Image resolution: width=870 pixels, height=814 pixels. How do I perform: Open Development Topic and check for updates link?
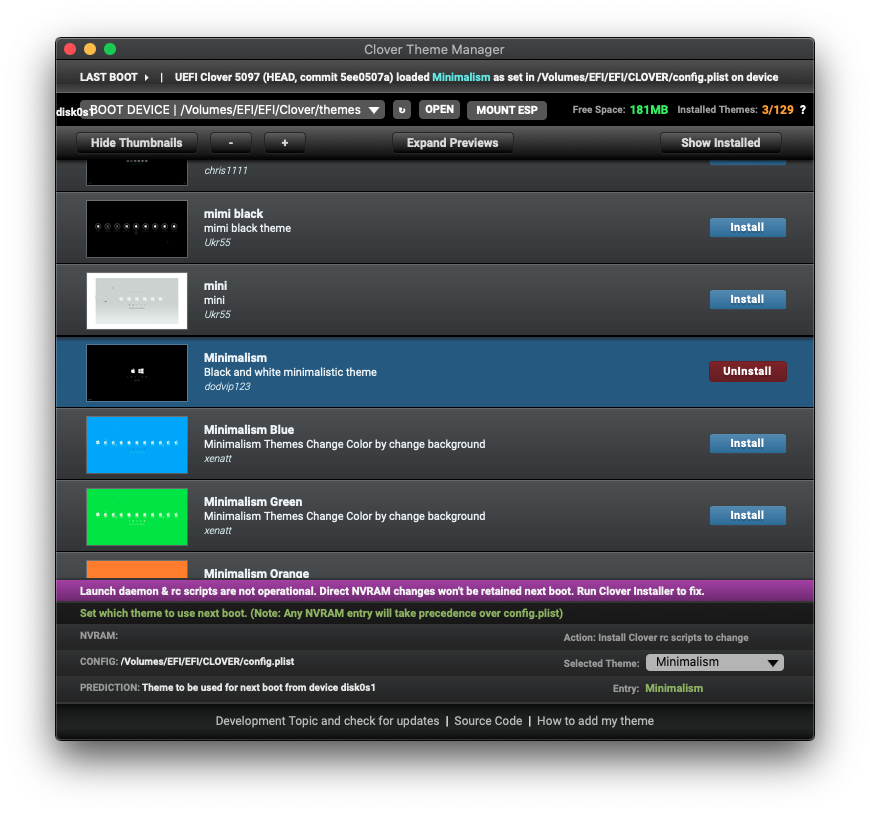click(x=327, y=721)
